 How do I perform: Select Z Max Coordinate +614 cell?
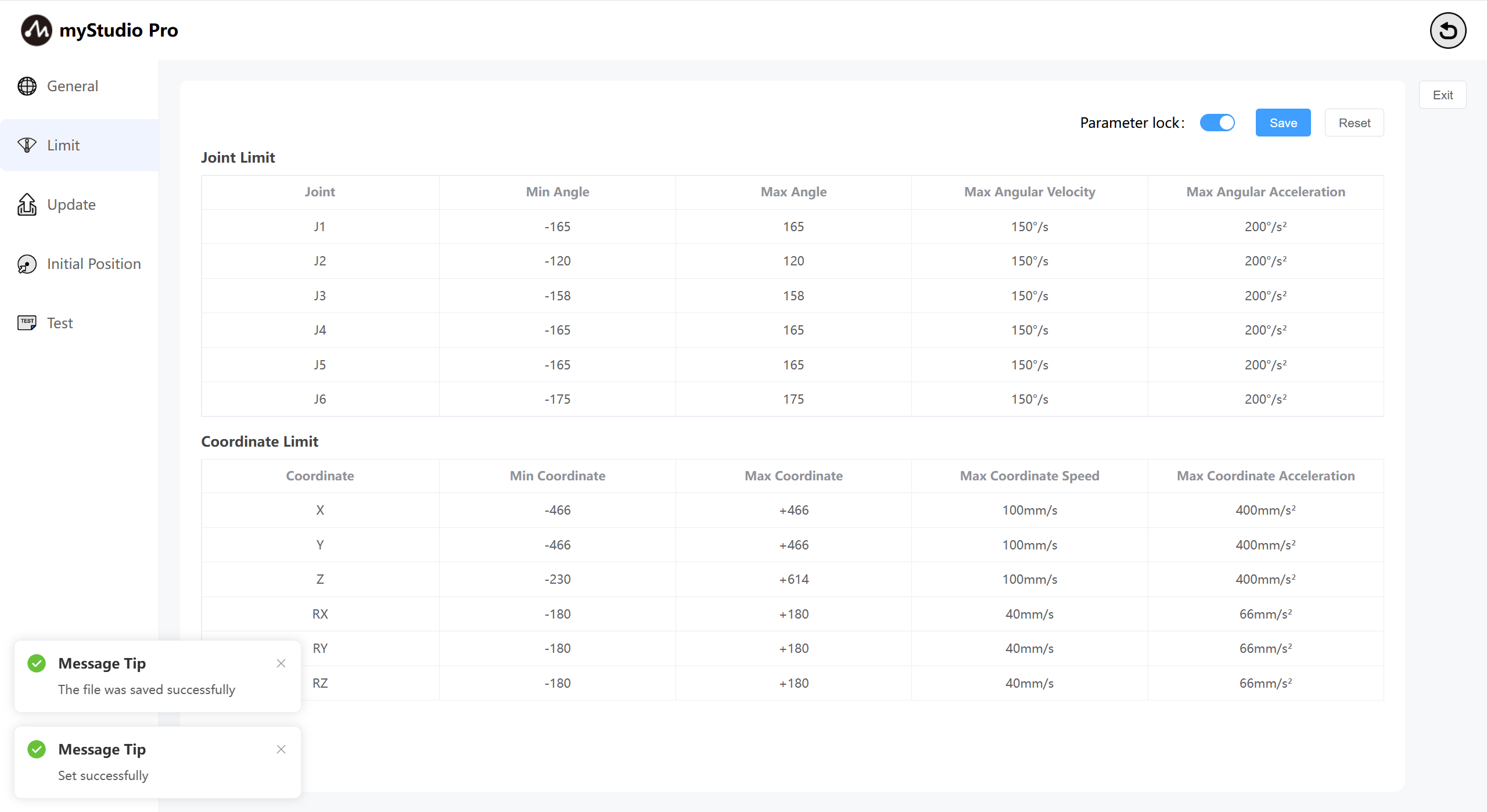coord(793,579)
